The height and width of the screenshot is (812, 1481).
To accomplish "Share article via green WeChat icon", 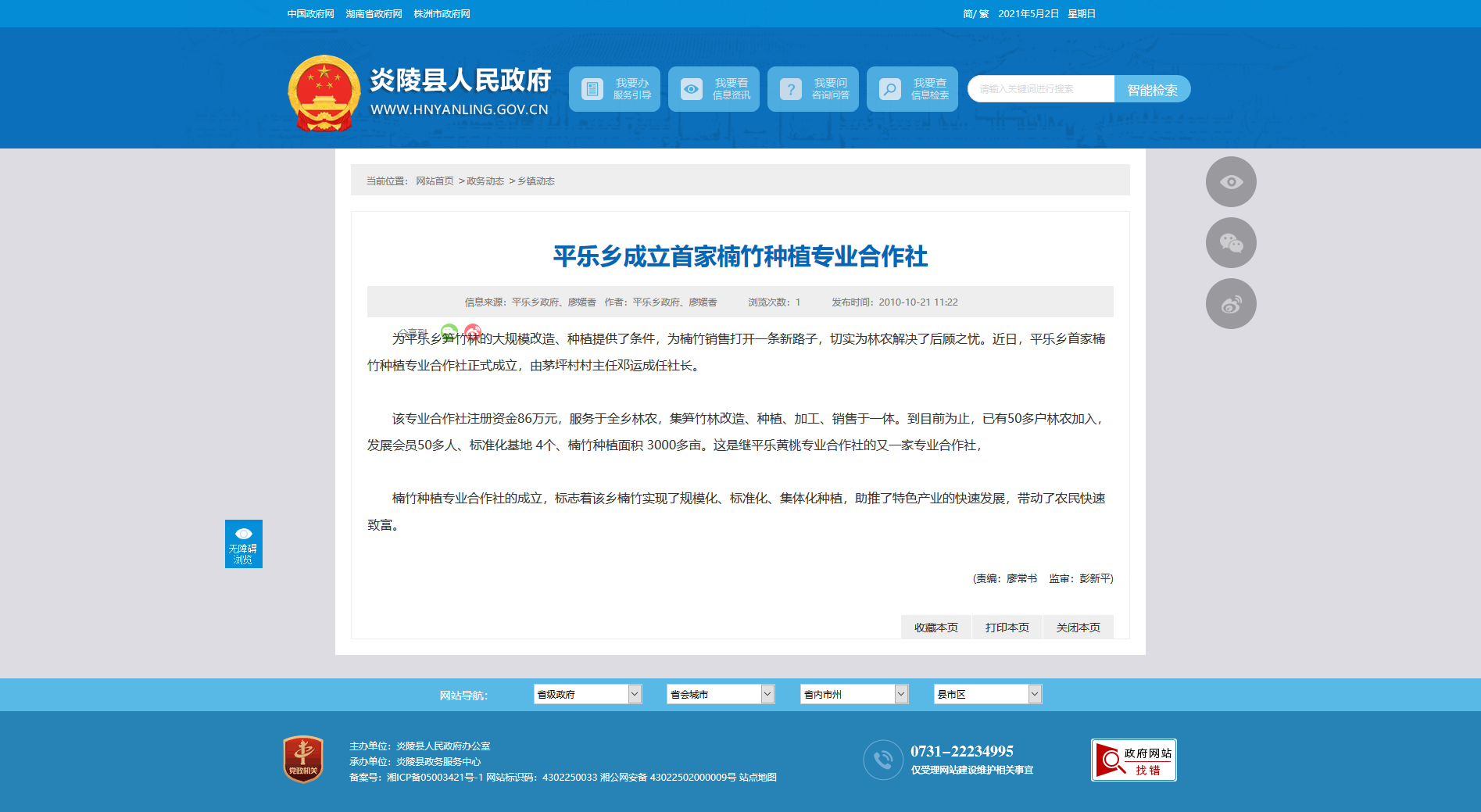I will pos(449,332).
